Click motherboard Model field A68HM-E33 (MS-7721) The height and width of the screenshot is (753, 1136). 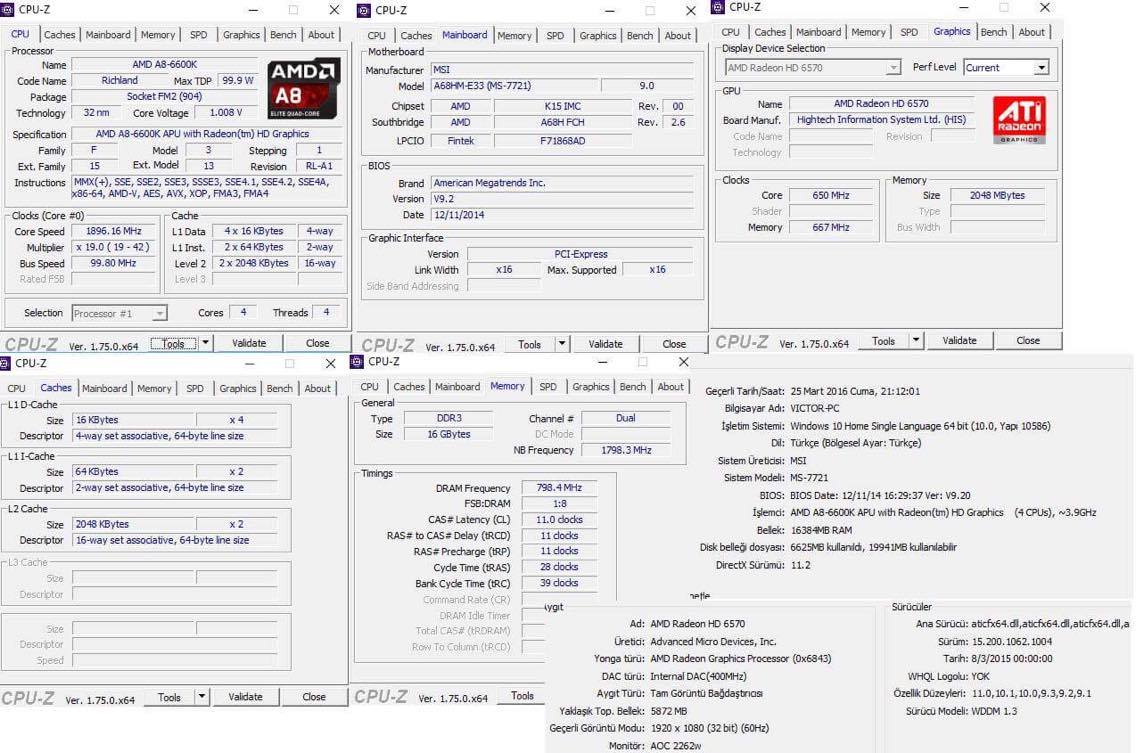tap(514, 86)
